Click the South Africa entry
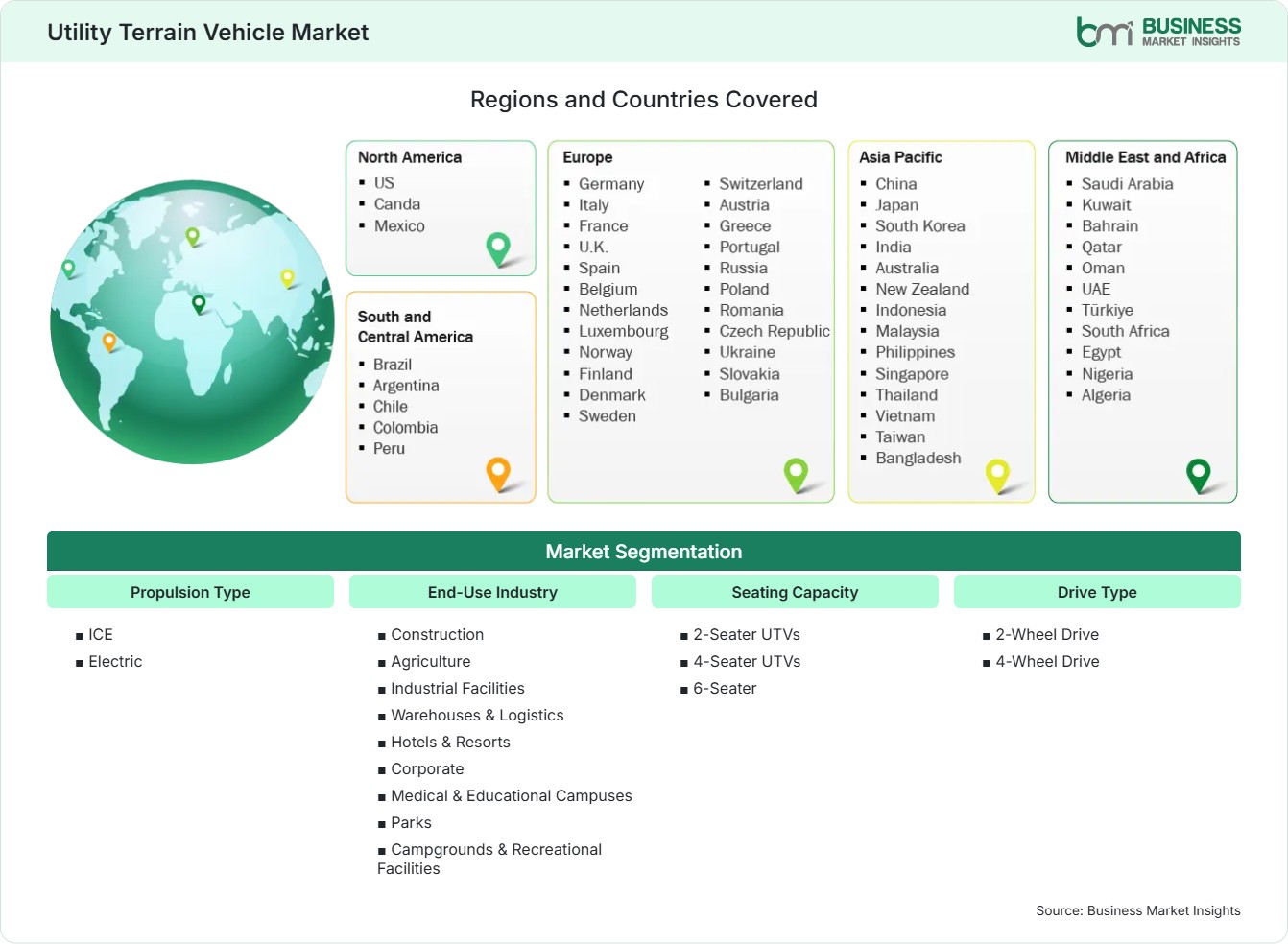The image size is (1288, 944). pyautogui.click(x=1126, y=331)
